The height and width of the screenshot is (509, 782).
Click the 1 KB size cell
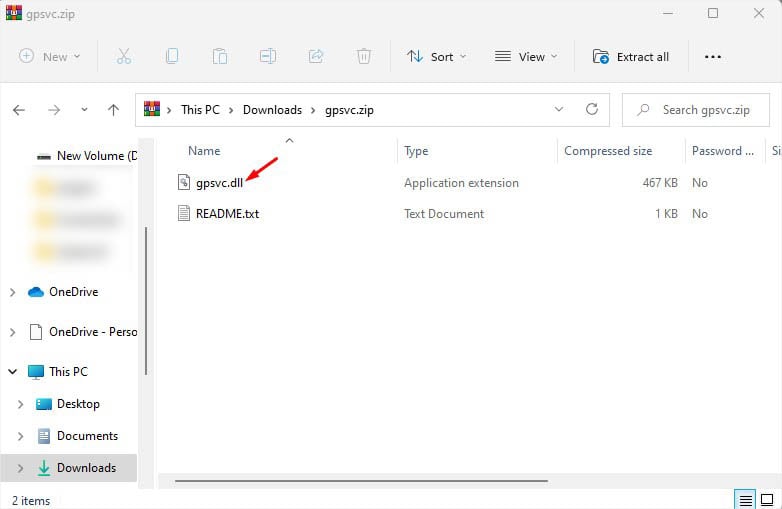pos(666,214)
